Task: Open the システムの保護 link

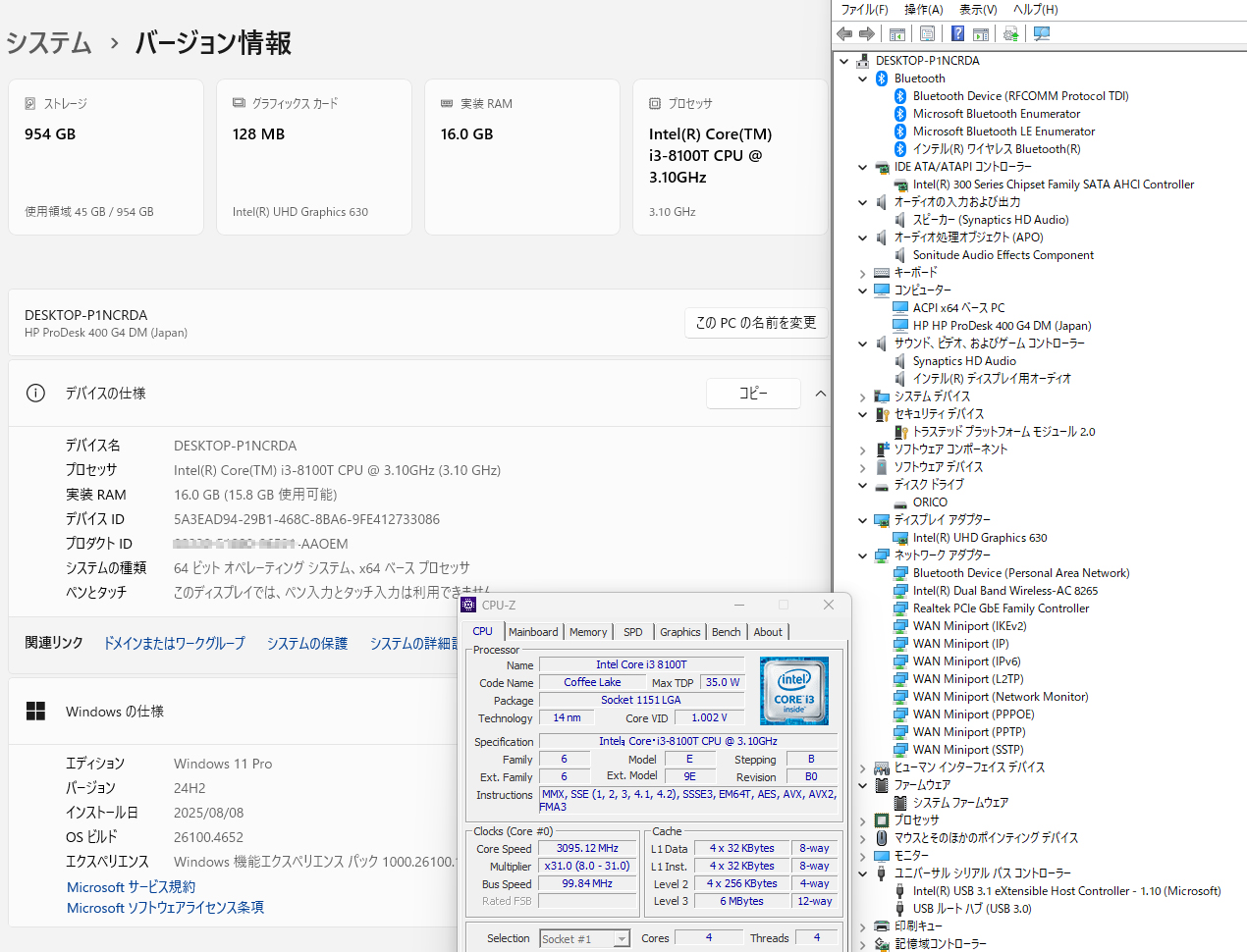Action: tap(307, 643)
